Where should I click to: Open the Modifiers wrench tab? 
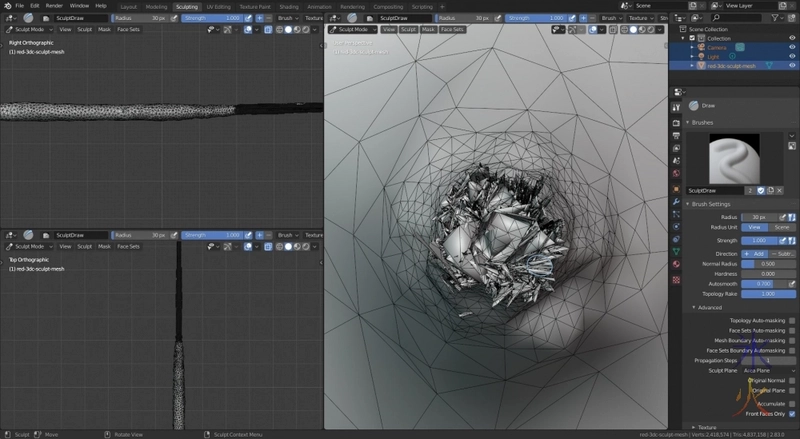(x=676, y=202)
